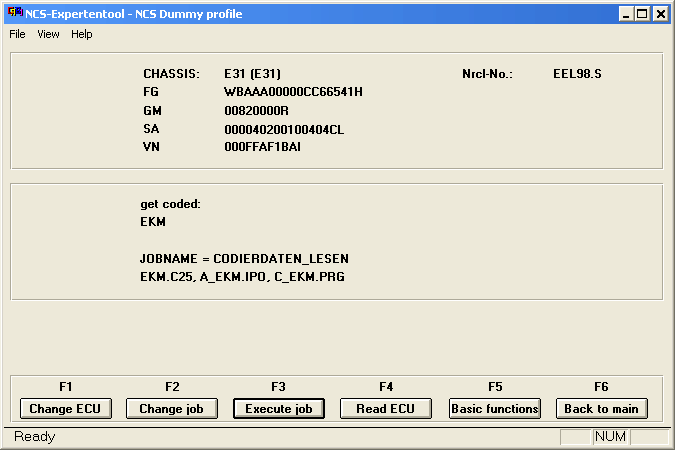675x450 pixels.
Task: Click the FG label
Action: (151, 92)
